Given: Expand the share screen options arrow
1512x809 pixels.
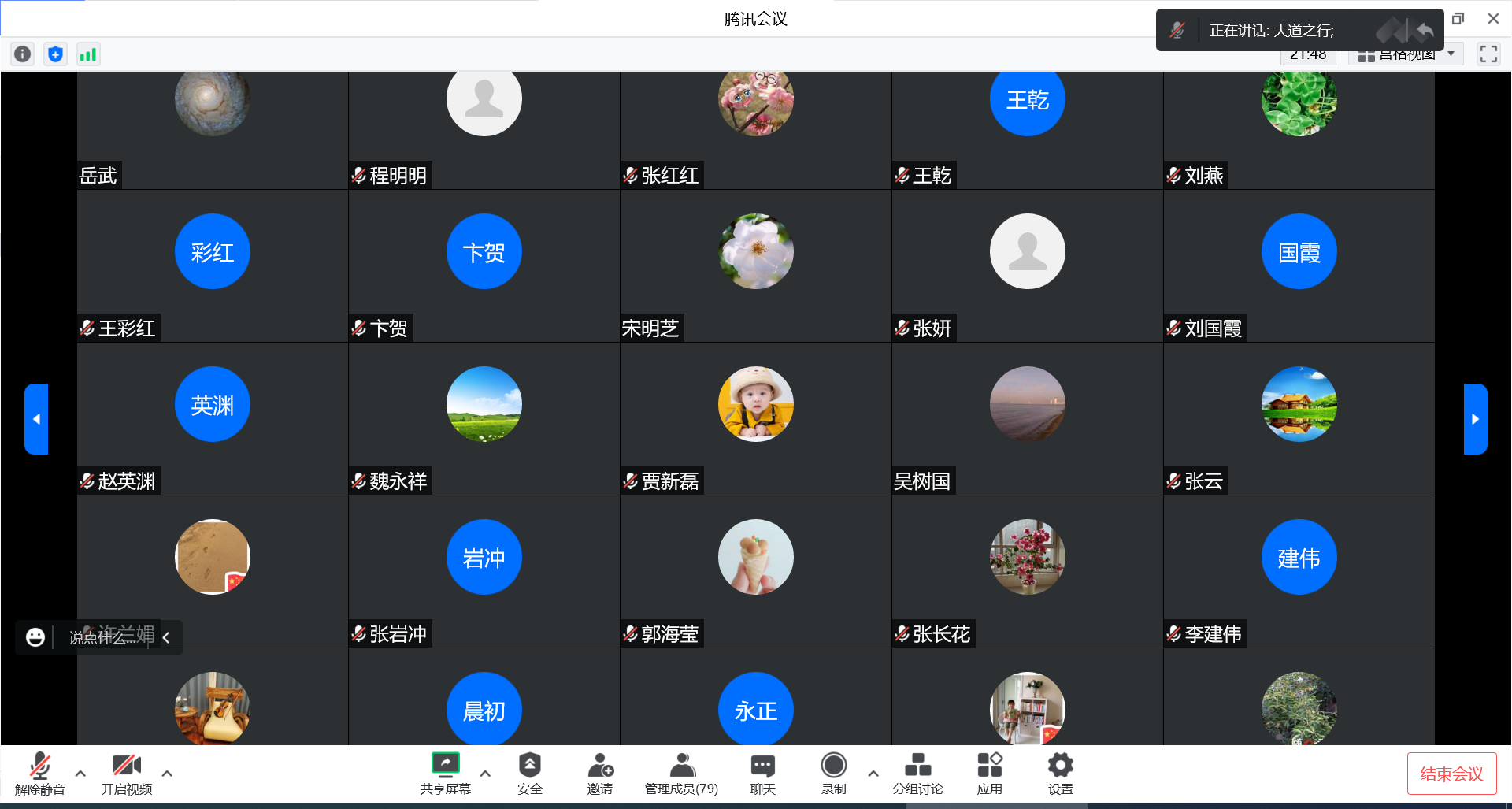Looking at the screenshot, I should 485,774.
